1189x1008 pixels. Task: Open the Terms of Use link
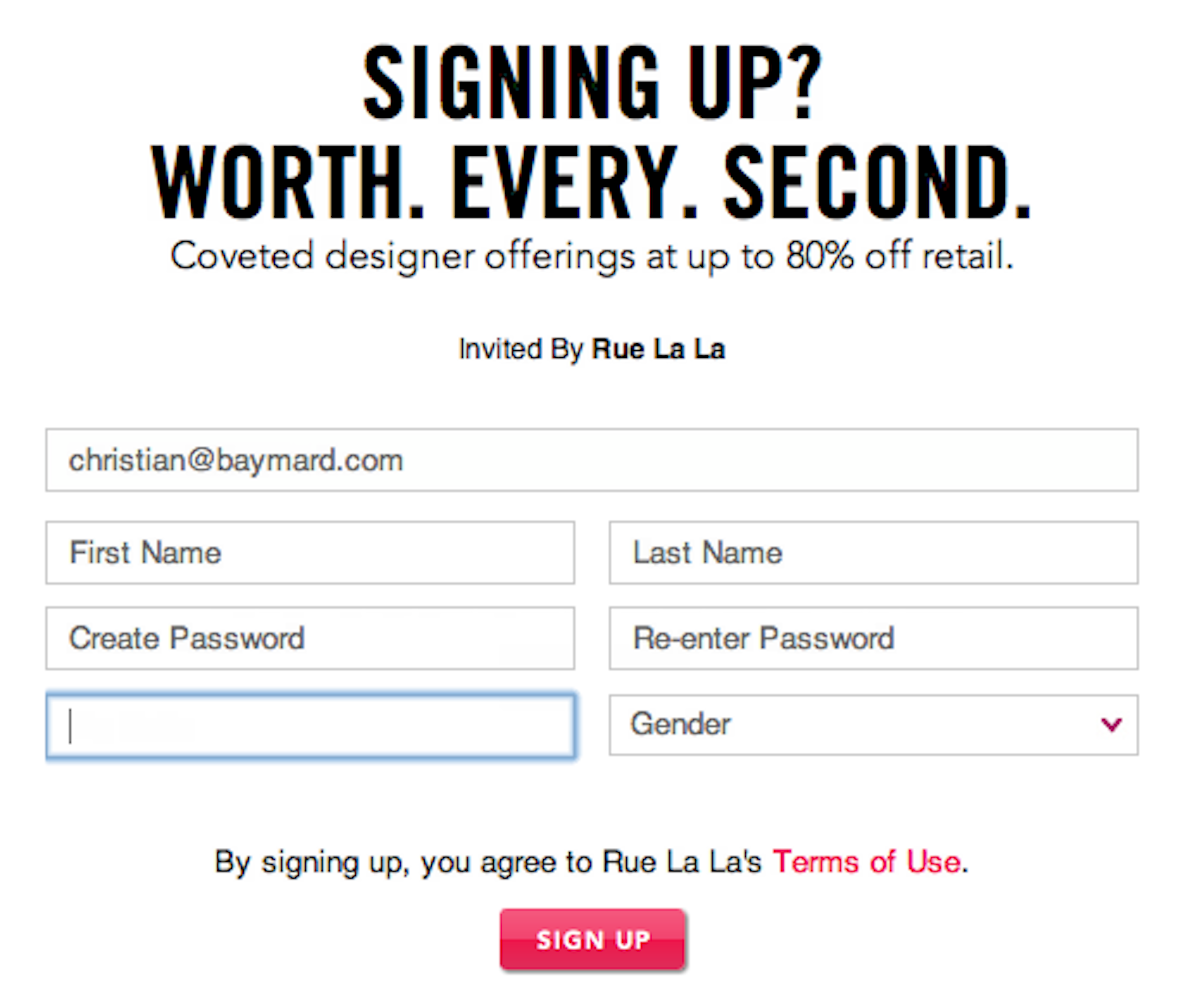(x=866, y=862)
